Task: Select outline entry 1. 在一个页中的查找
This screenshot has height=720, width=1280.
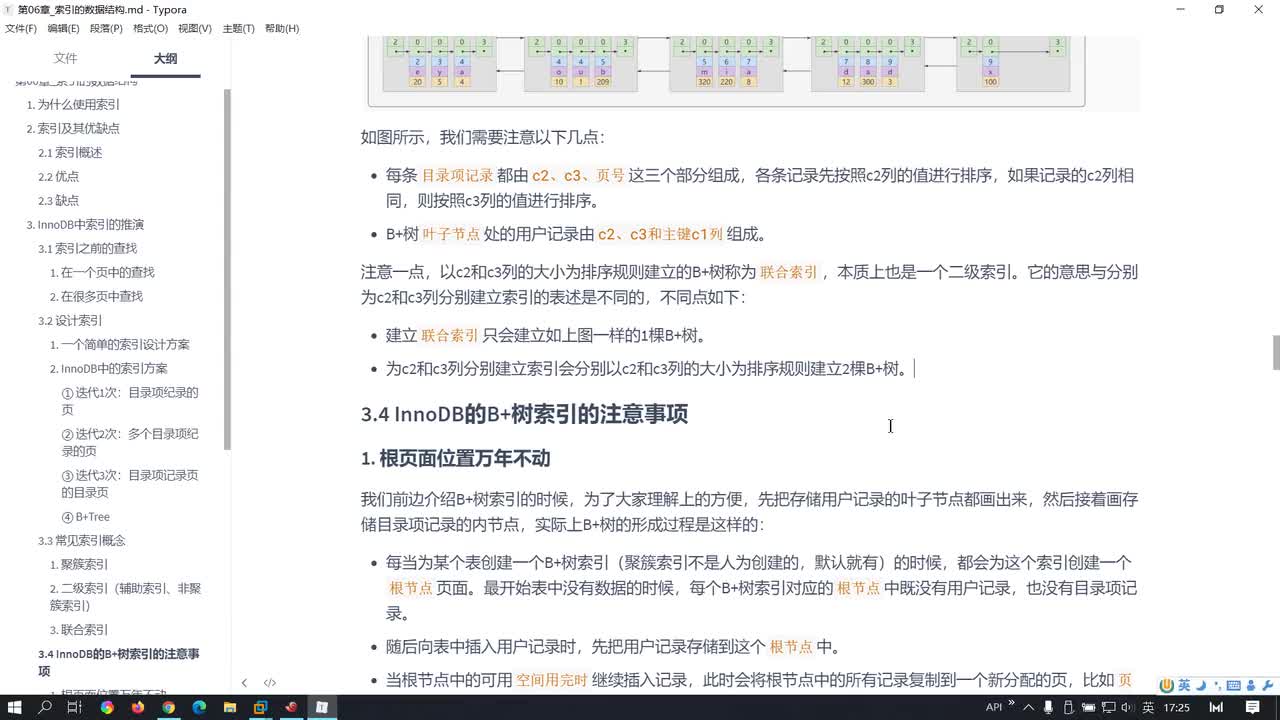Action: point(102,272)
